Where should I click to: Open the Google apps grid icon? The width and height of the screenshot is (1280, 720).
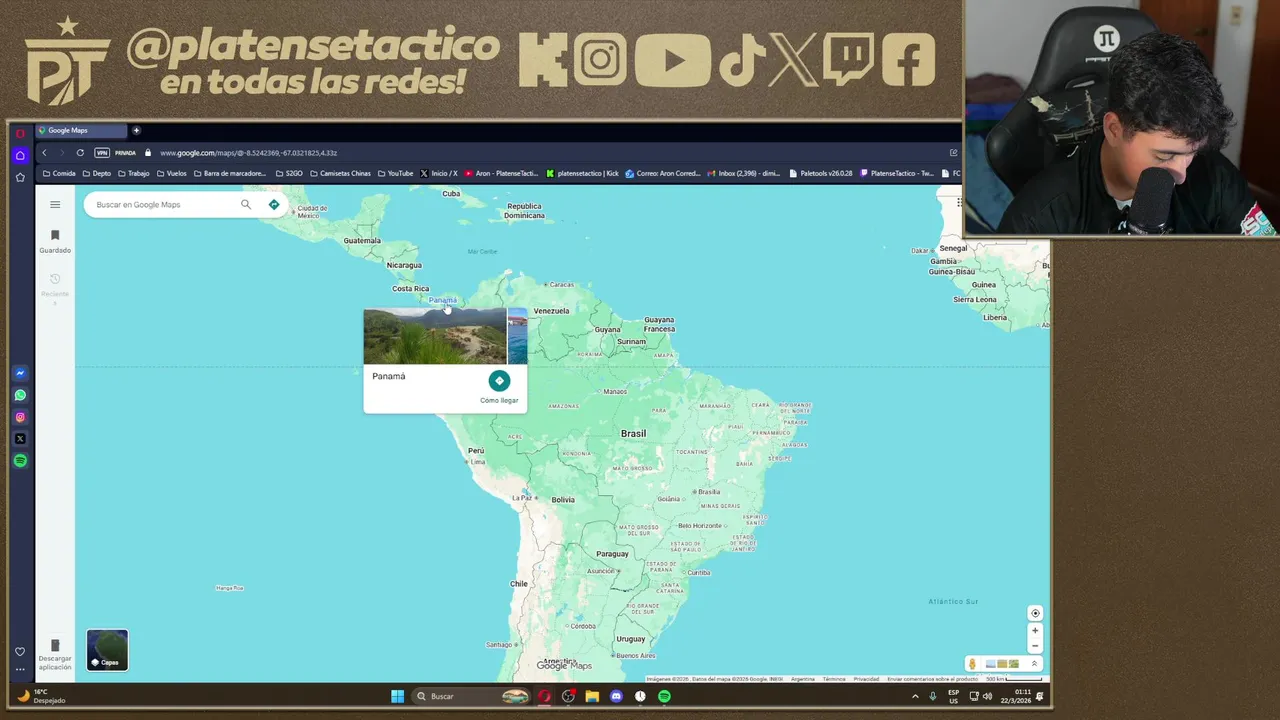[x=959, y=202]
